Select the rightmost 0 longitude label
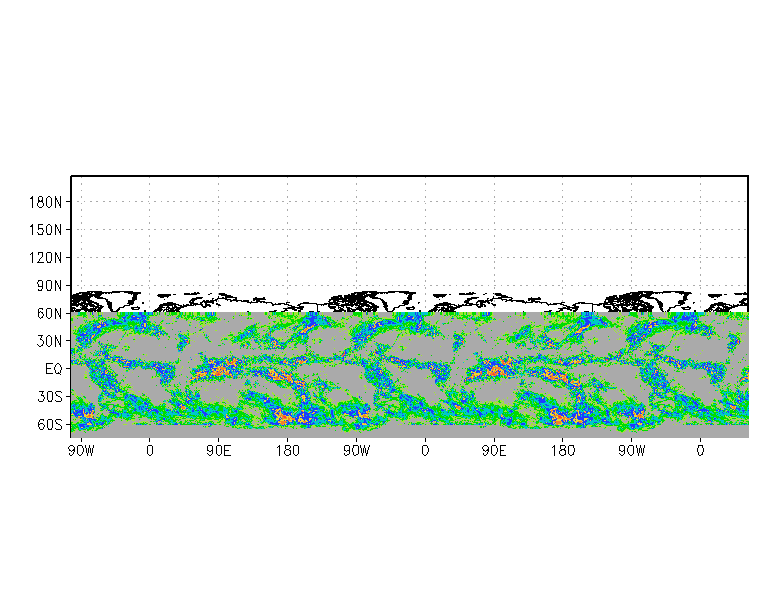The height and width of the screenshot is (612, 784). tap(700, 451)
